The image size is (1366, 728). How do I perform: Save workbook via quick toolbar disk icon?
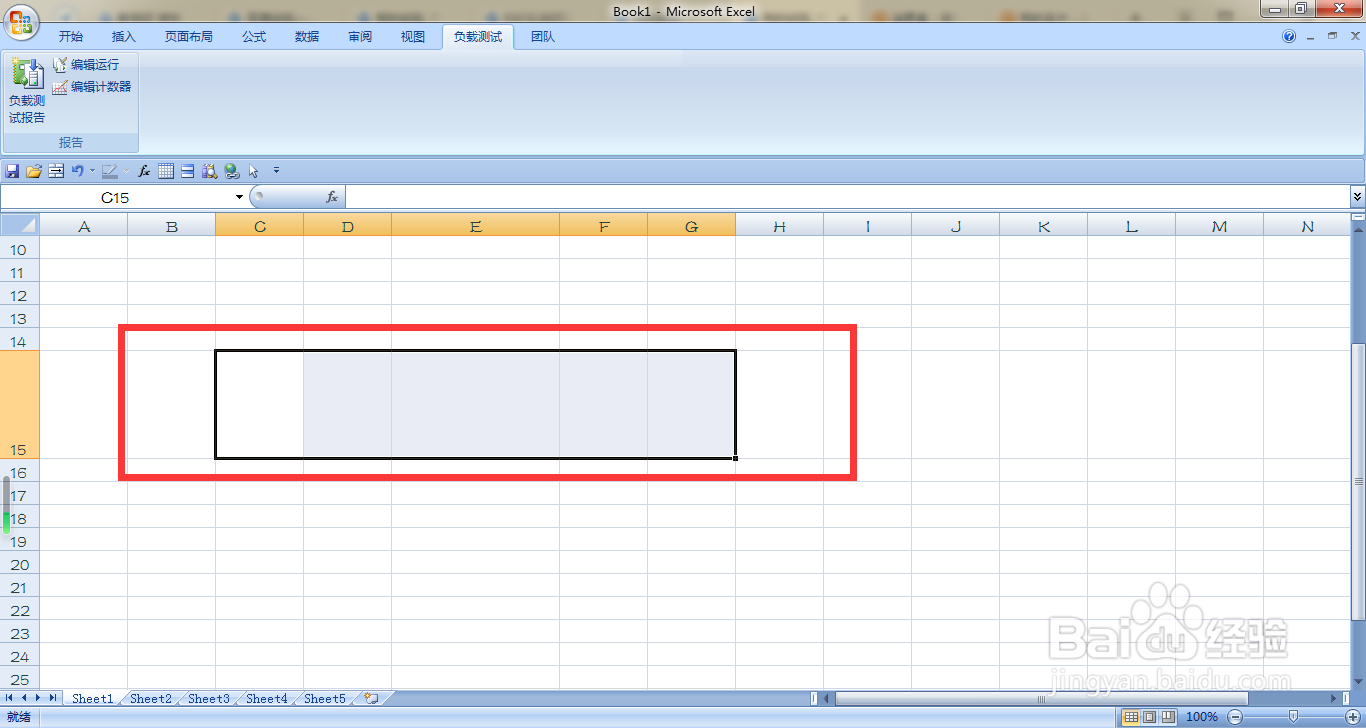tap(13, 171)
